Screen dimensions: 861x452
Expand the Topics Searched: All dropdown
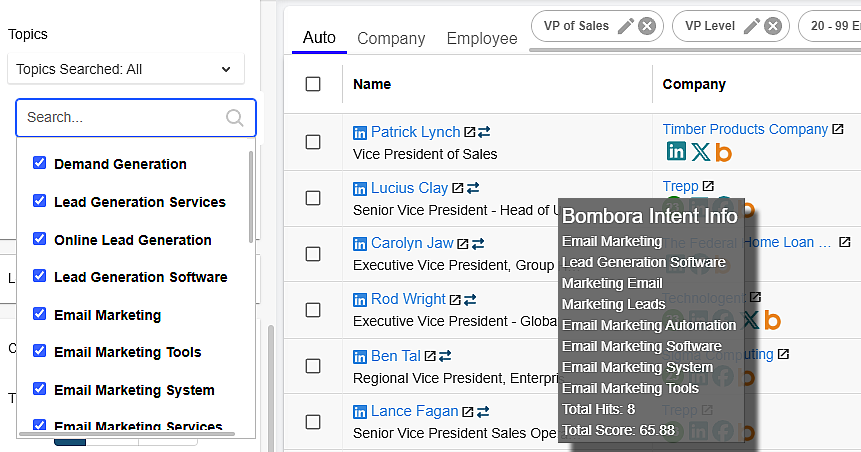126,69
